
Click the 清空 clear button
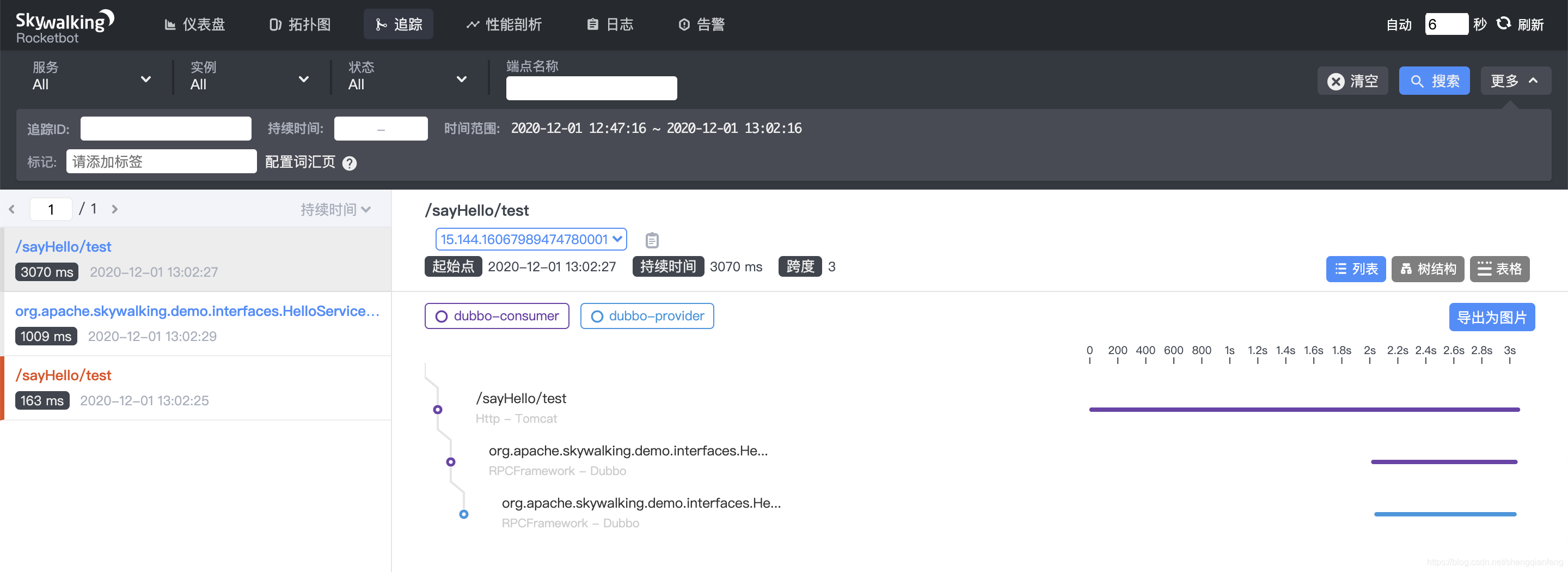click(x=1352, y=81)
